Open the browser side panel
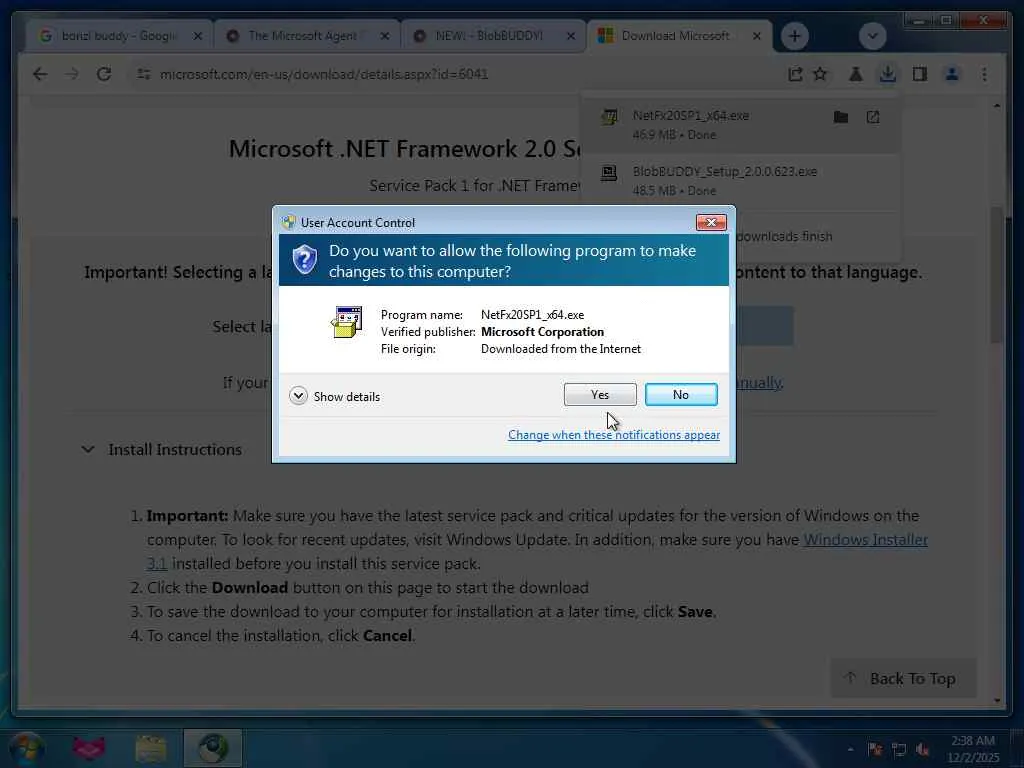Screen dimensions: 1024x768 (x=920, y=74)
